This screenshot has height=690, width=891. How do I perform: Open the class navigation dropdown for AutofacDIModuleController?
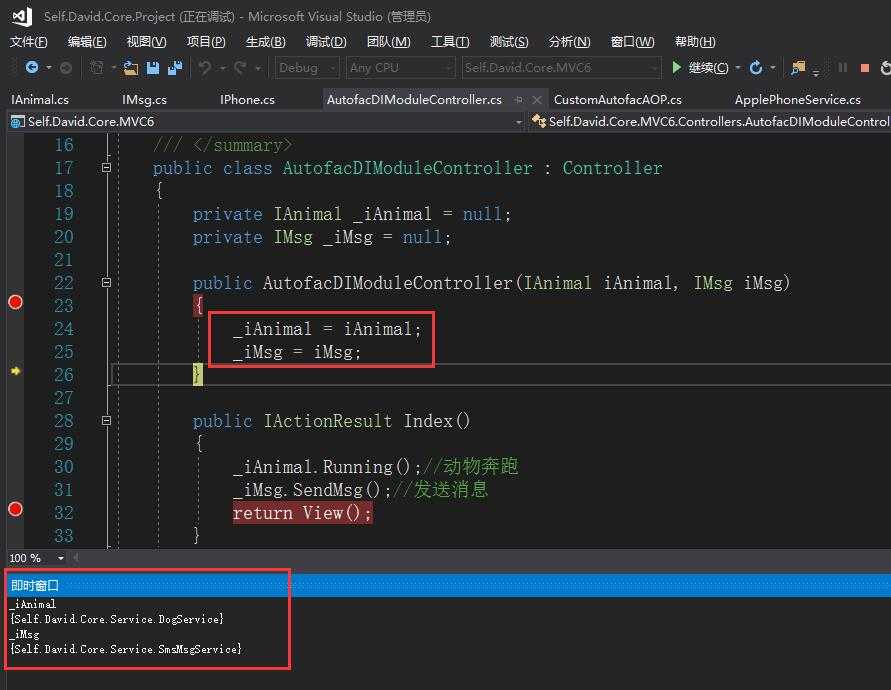[x=710, y=121]
